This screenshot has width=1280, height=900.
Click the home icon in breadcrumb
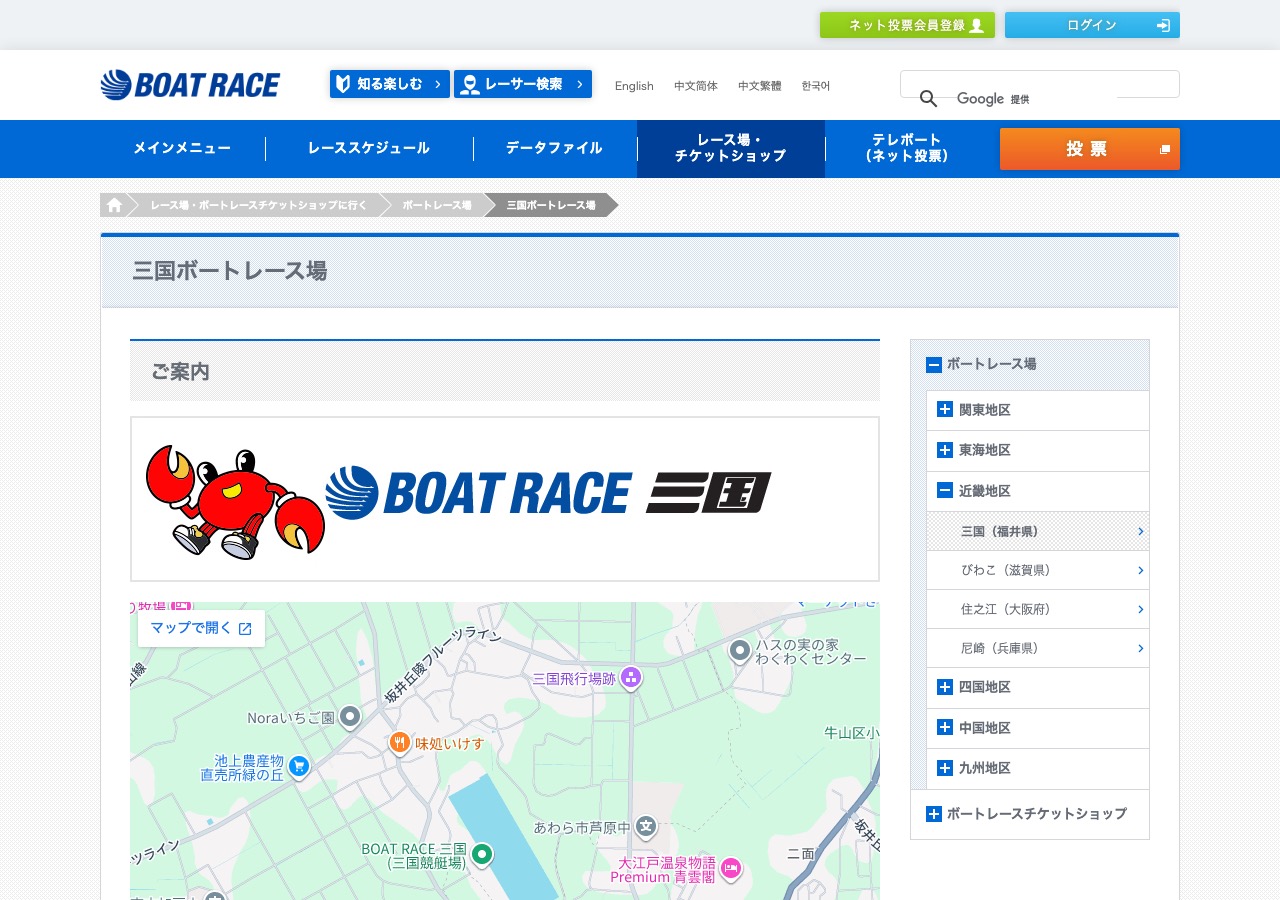point(114,205)
